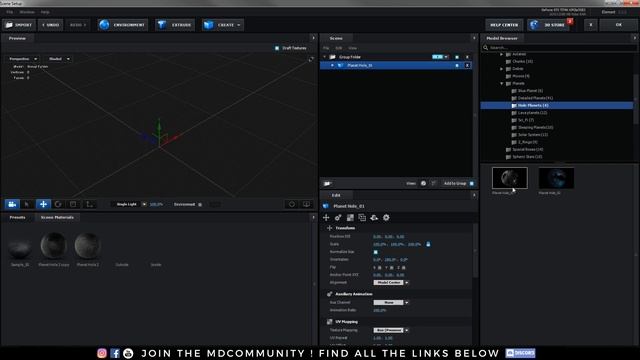Select the first Planet Holo thumbnail in browser

tap(510, 178)
